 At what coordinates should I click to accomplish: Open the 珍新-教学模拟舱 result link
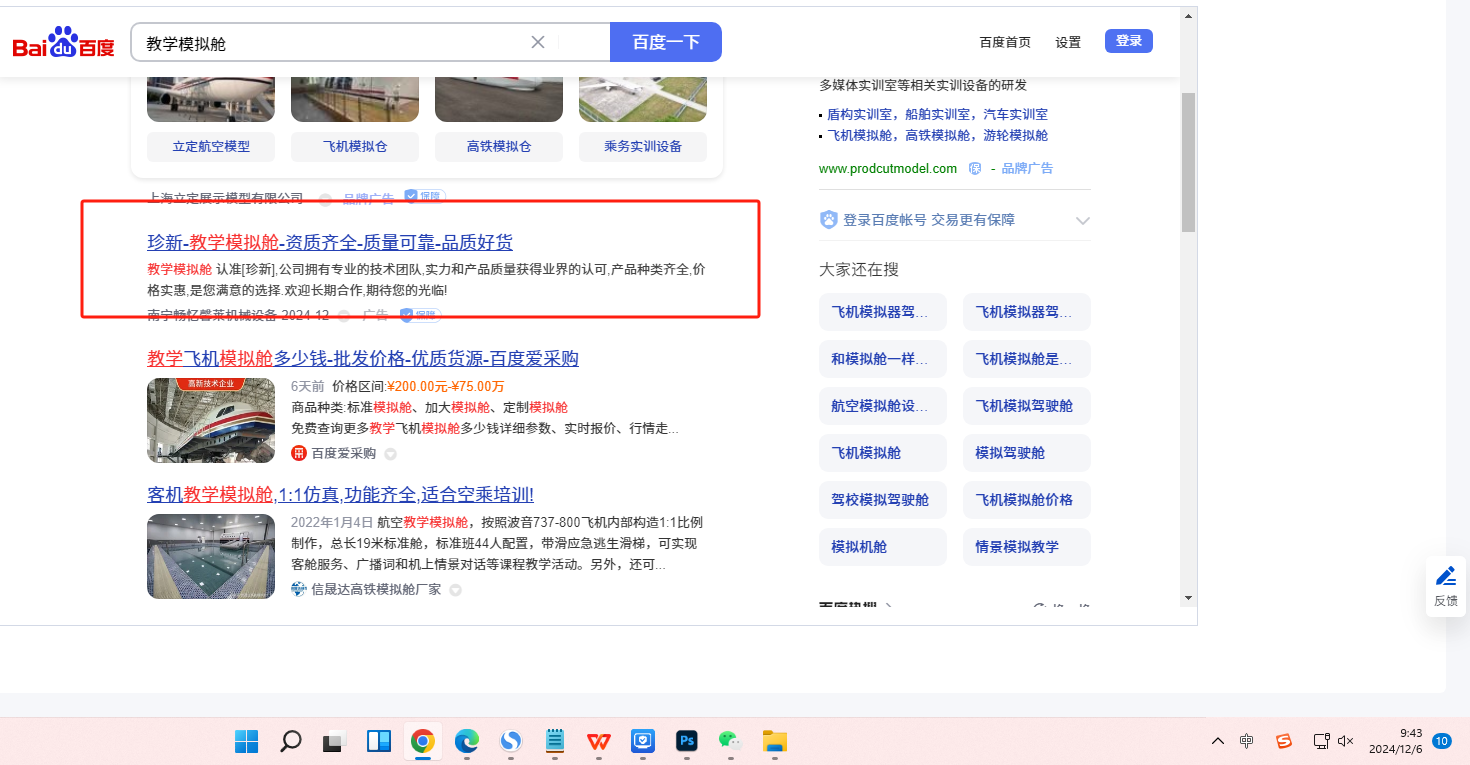[x=330, y=242]
